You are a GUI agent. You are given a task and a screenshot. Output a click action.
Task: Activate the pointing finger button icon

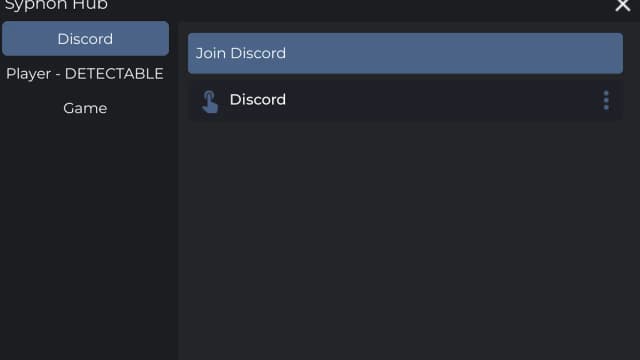(x=210, y=101)
